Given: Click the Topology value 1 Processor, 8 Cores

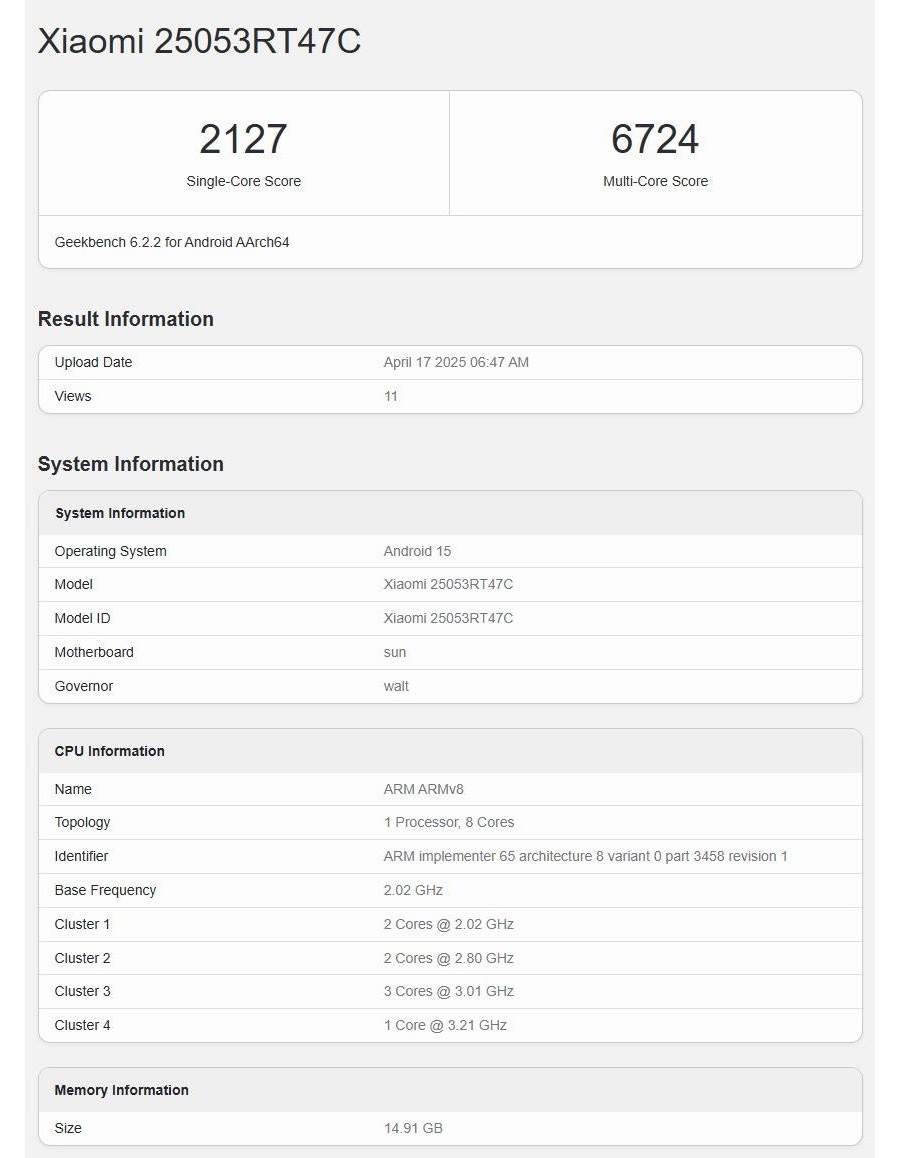Looking at the screenshot, I should click(449, 822).
